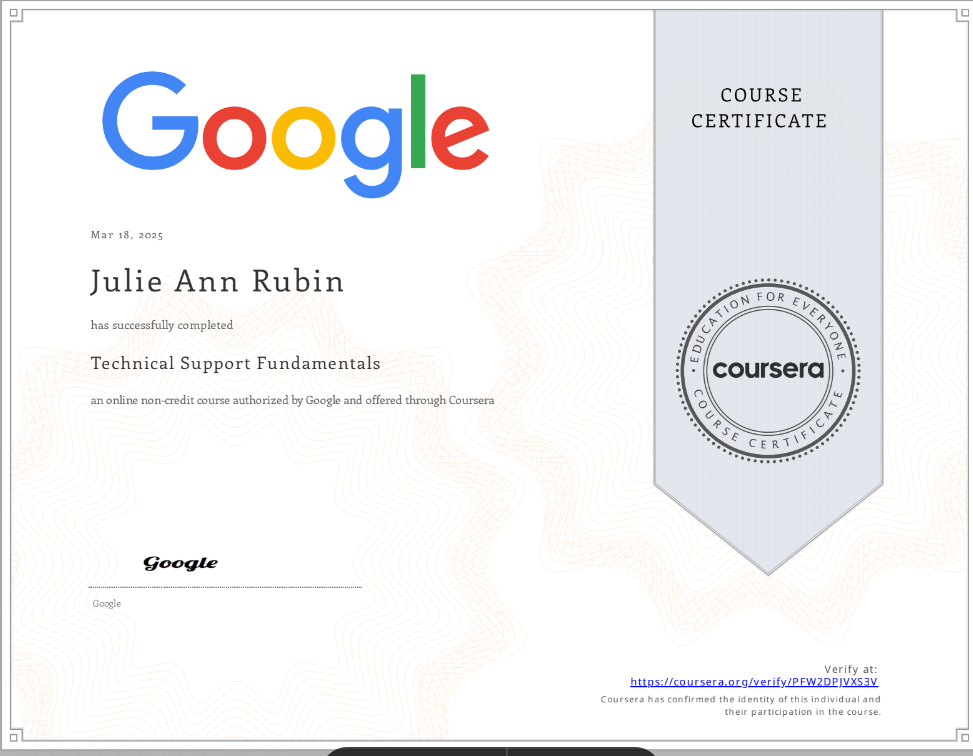Click the Google signature above the line
The width and height of the screenshot is (973, 756).
(x=181, y=564)
